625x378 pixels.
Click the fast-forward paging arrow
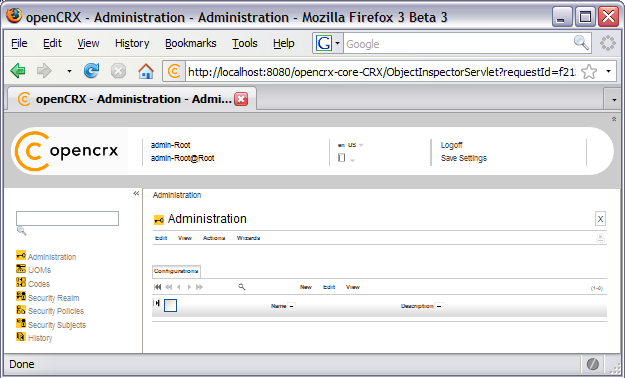tap(199, 287)
